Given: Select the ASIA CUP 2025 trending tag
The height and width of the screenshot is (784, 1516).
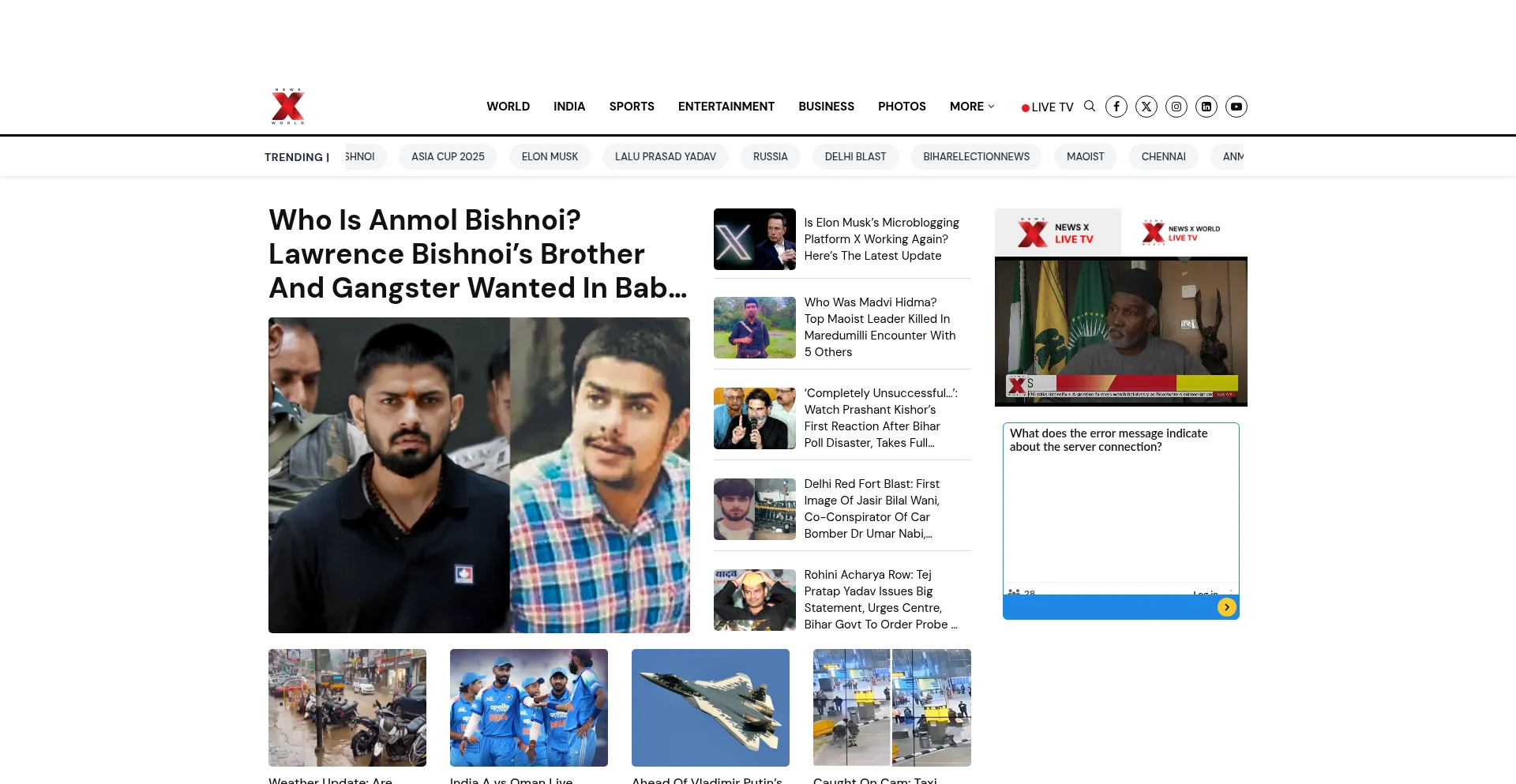Looking at the screenshot, I should [448, 157].
